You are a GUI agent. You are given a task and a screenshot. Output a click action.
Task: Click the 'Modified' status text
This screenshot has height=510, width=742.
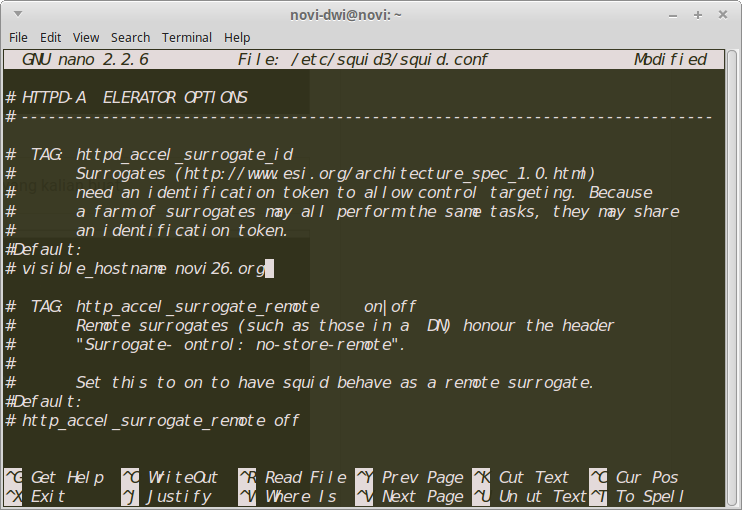670,60
